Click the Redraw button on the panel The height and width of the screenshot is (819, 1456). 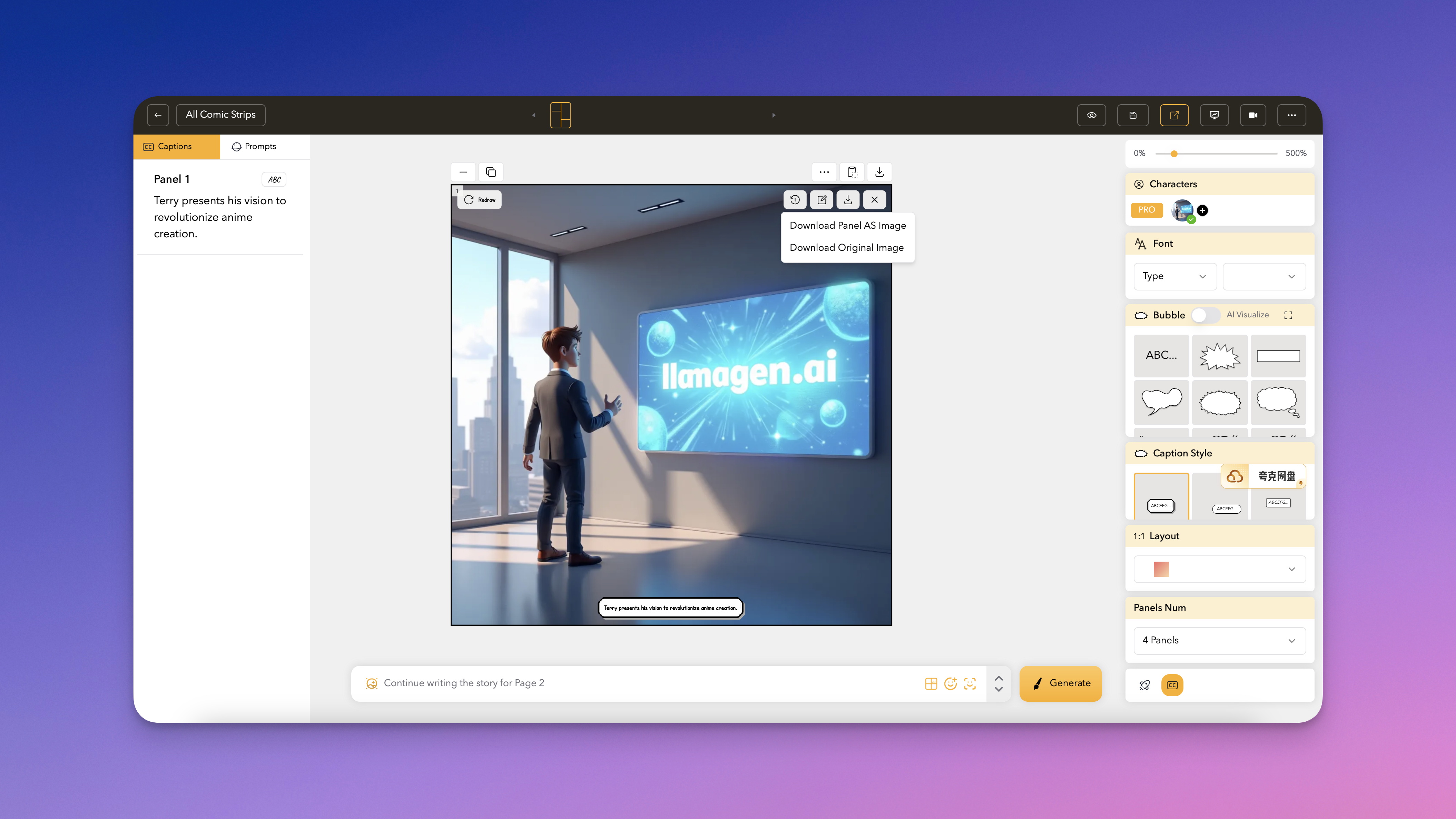[x=479, y=199]
